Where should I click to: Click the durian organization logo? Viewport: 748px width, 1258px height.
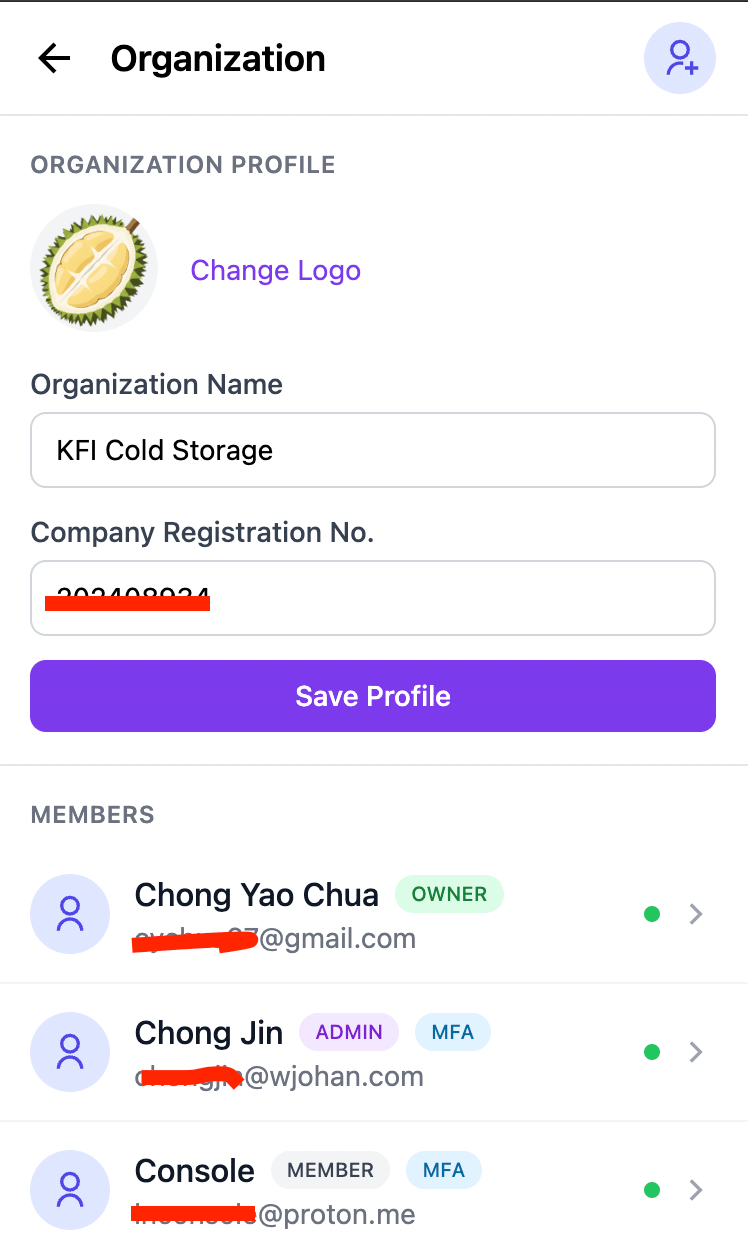click(x=94, y=268)
